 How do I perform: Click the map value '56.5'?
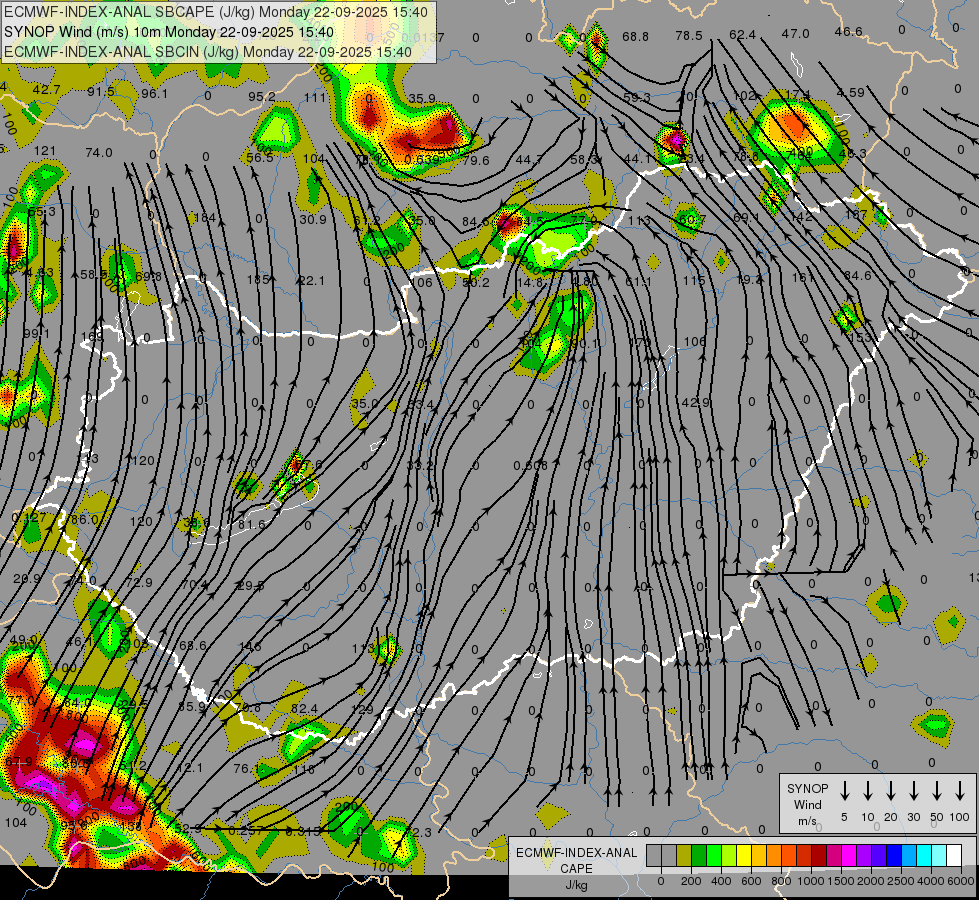(x=260, y=158)
